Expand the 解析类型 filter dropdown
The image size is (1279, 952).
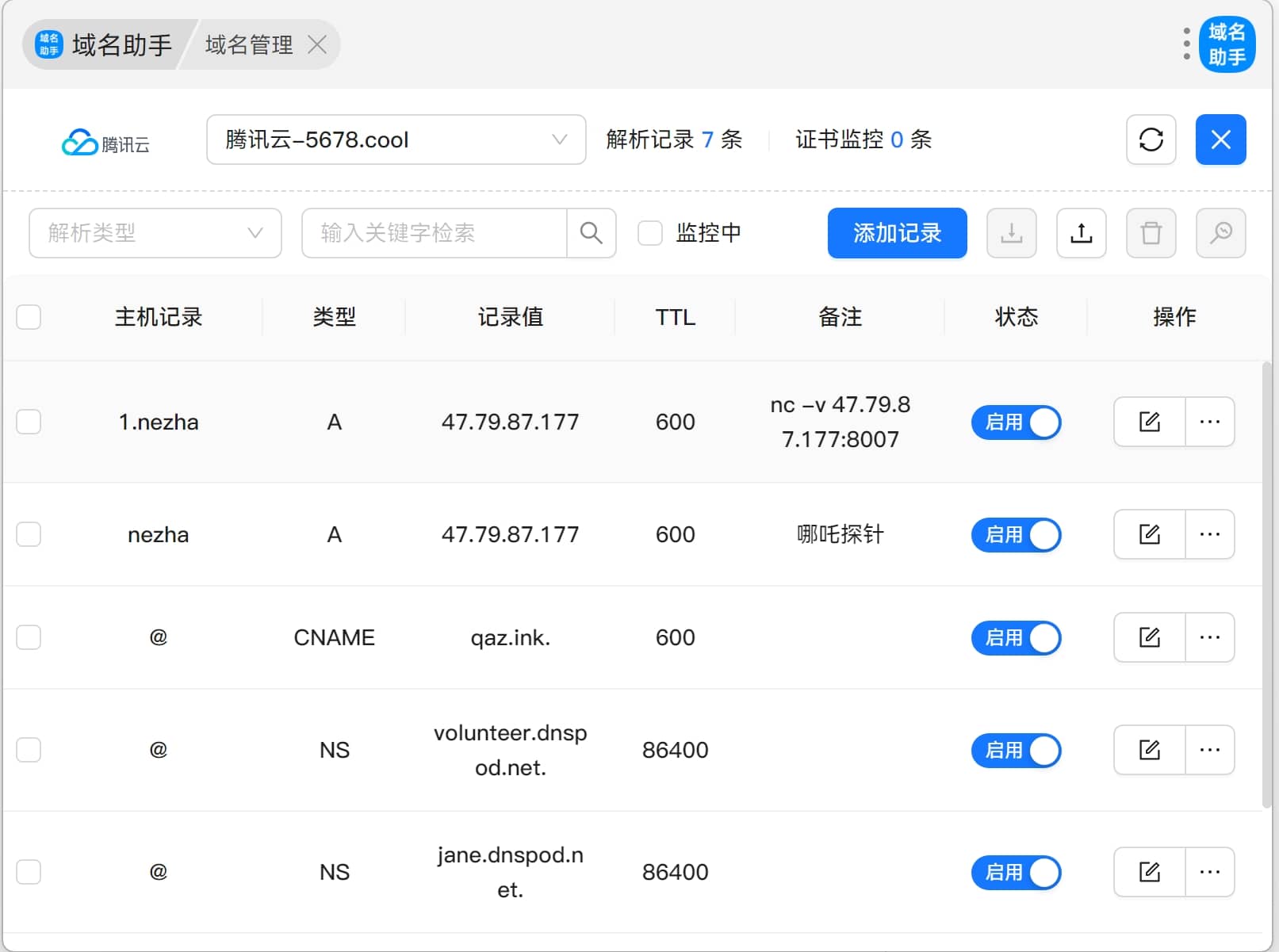coord(155,233)
